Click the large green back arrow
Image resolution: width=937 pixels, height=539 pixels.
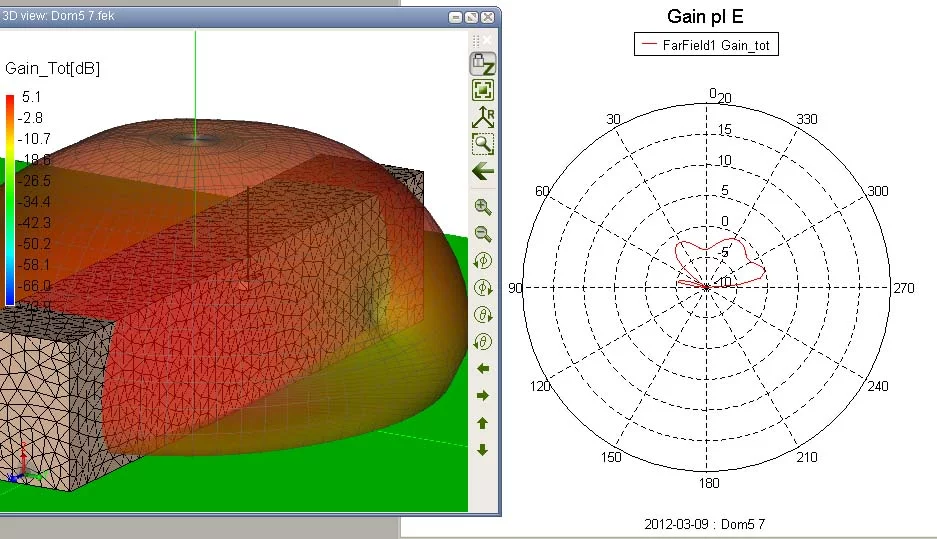[x=483, y=171]
